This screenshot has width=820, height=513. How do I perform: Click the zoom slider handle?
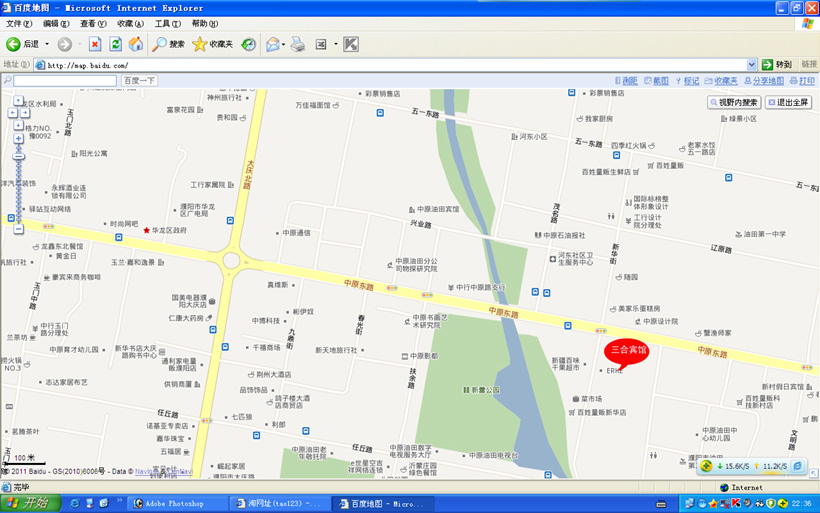18,156
